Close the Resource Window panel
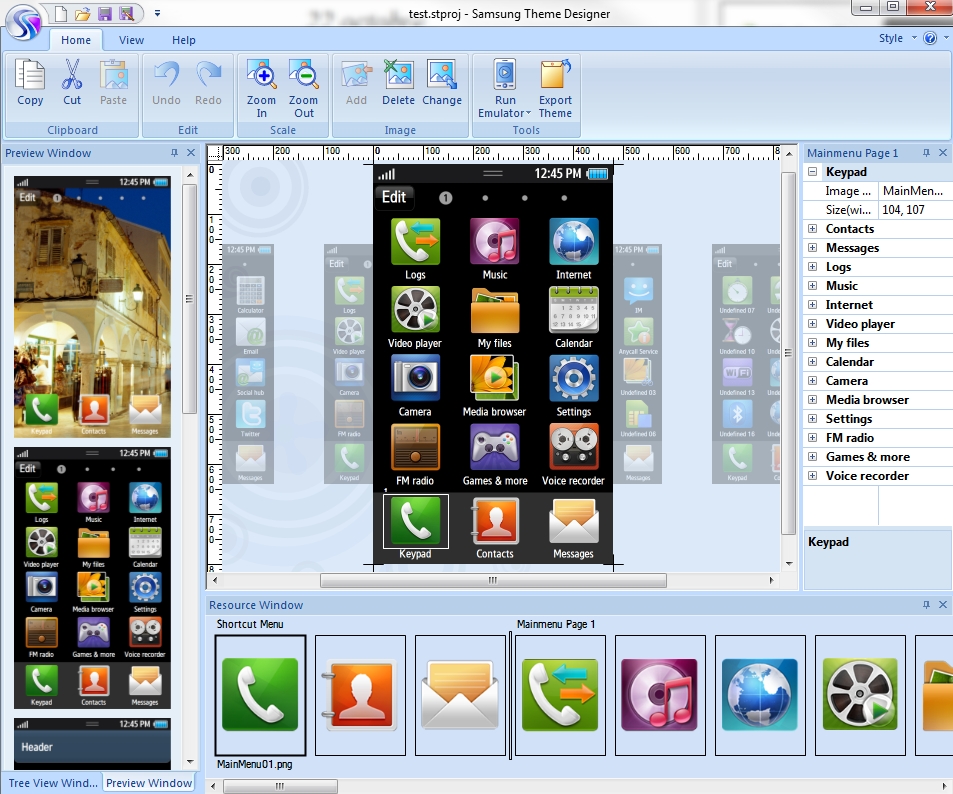 (x=943, y=605)
